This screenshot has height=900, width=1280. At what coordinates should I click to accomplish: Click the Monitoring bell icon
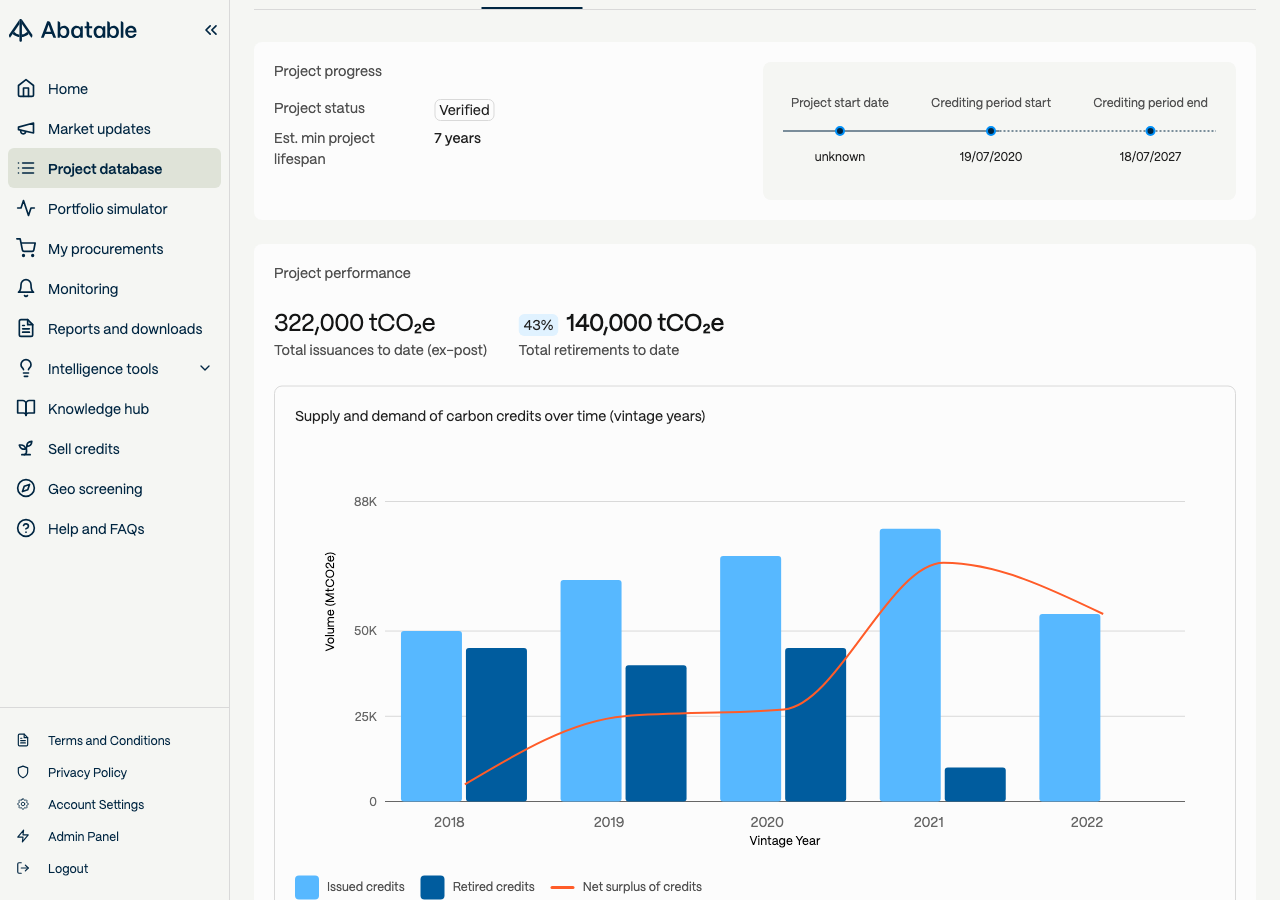coord(27,289)
